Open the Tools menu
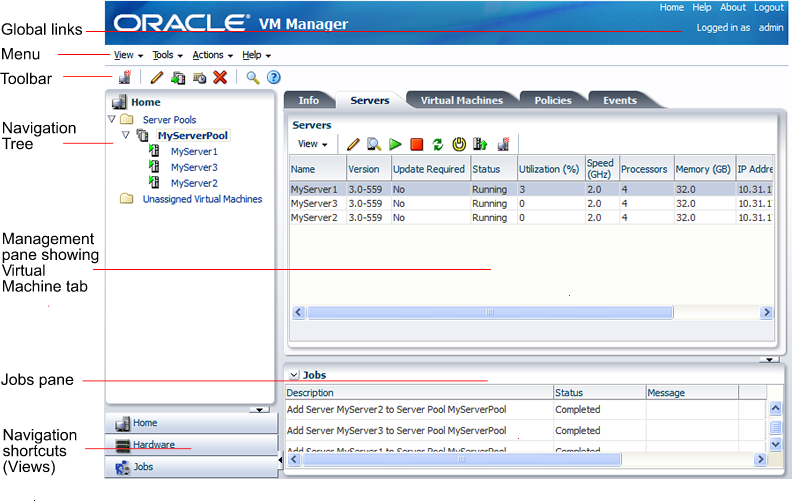The image size is (792, 501). pos(168,55)
